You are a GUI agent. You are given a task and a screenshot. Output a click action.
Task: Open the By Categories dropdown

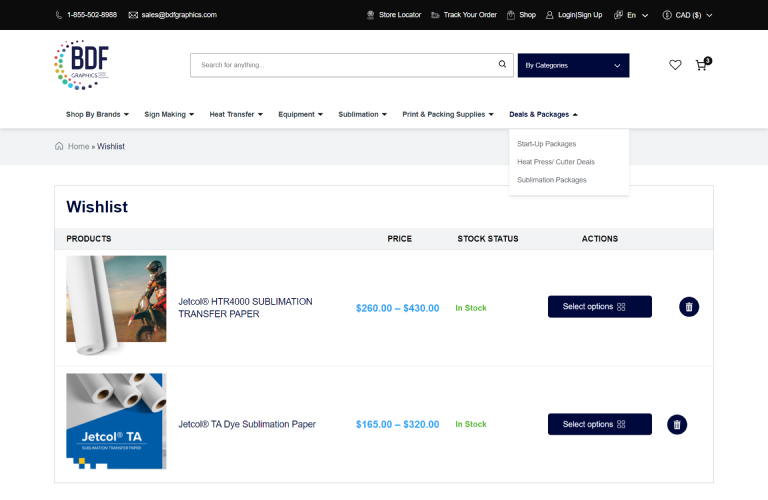point(573,65)
